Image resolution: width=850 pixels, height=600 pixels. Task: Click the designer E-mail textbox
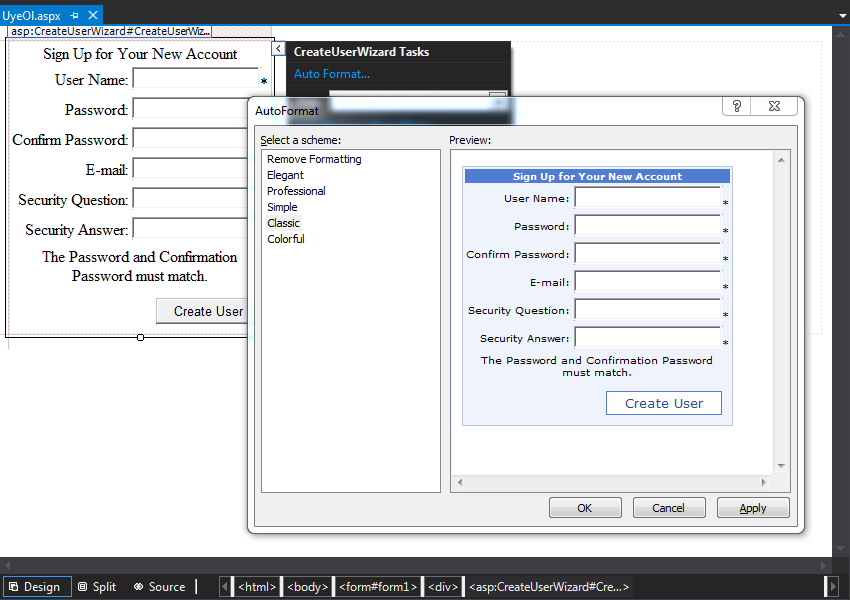(x=190, y=169)
